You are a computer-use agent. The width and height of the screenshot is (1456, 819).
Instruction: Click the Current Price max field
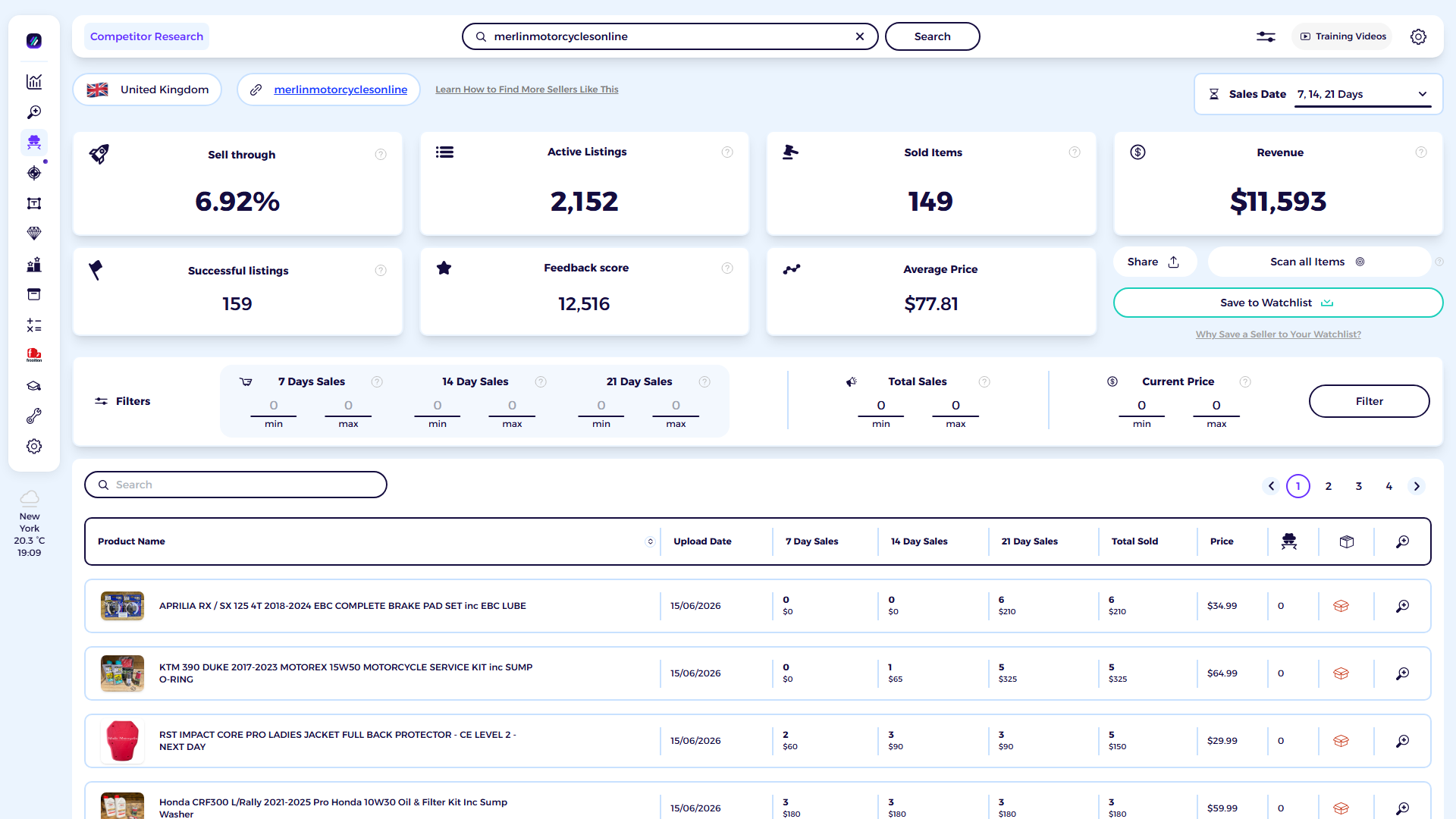(1216, 406)
